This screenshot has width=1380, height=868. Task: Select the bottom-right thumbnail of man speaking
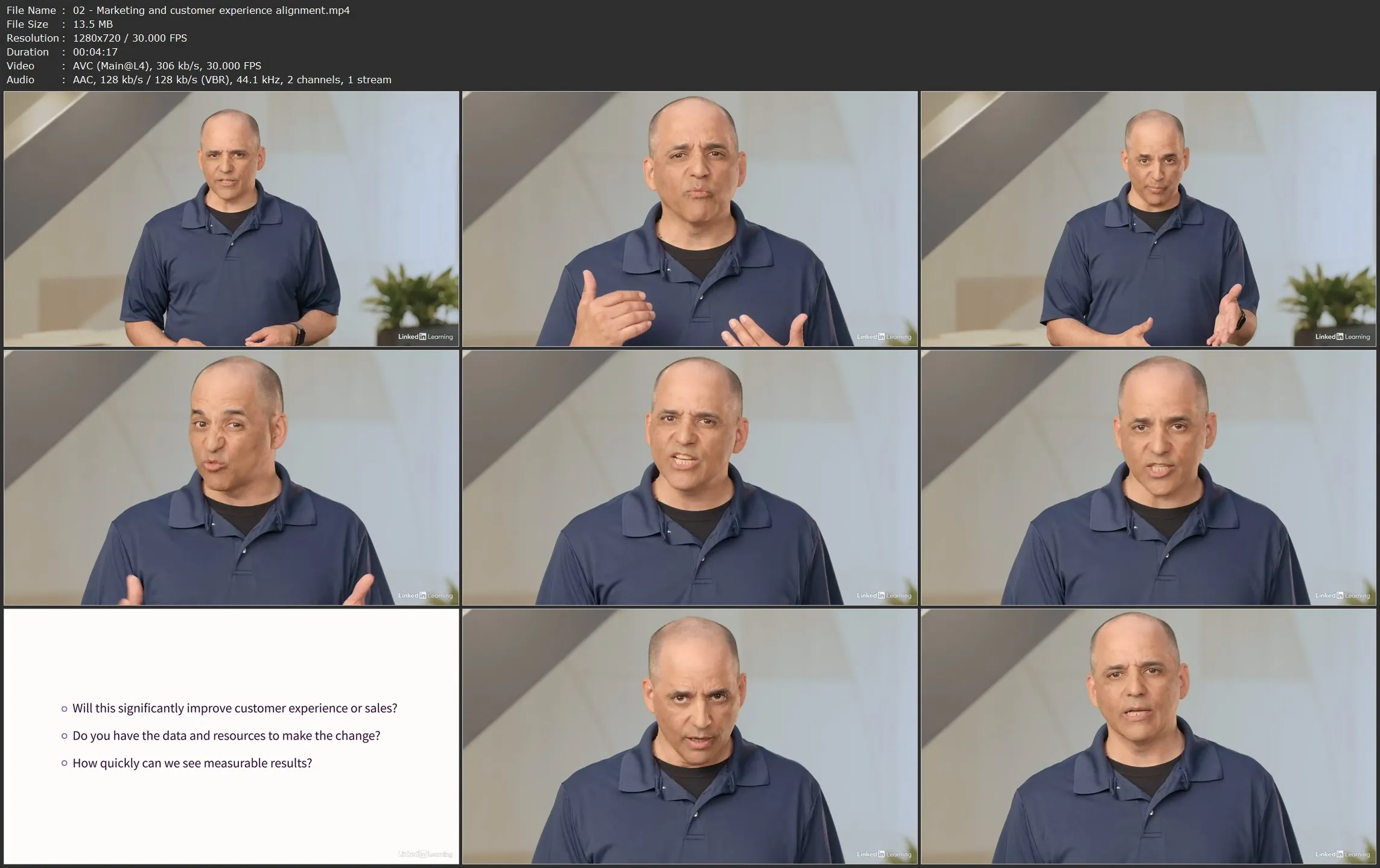pos(1148,737)
